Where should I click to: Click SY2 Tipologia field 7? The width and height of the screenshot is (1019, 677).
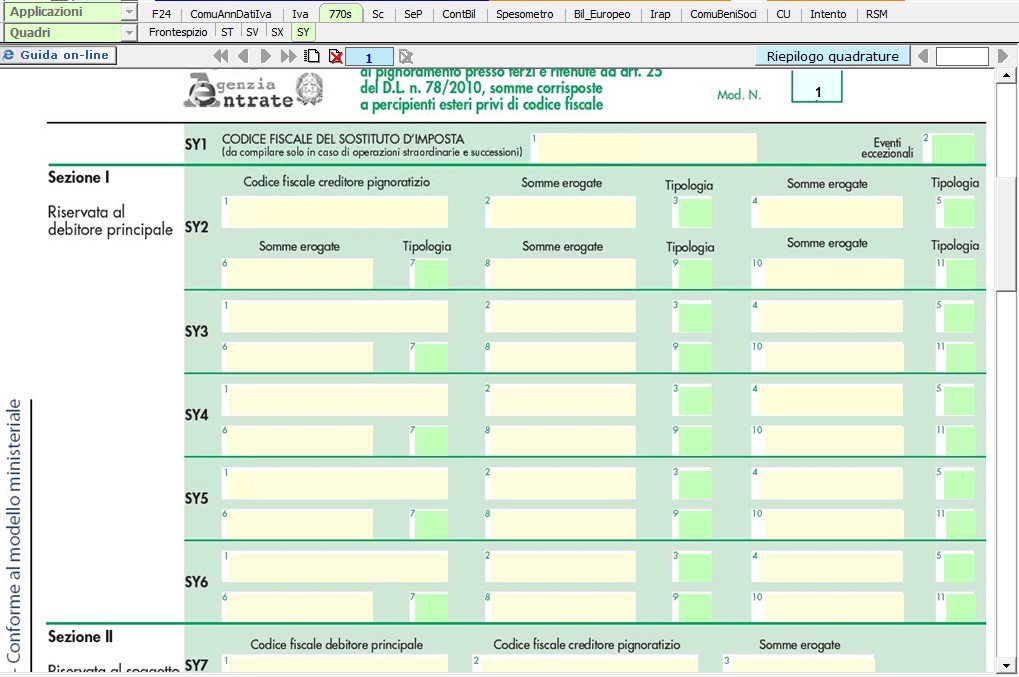point(431,274)
